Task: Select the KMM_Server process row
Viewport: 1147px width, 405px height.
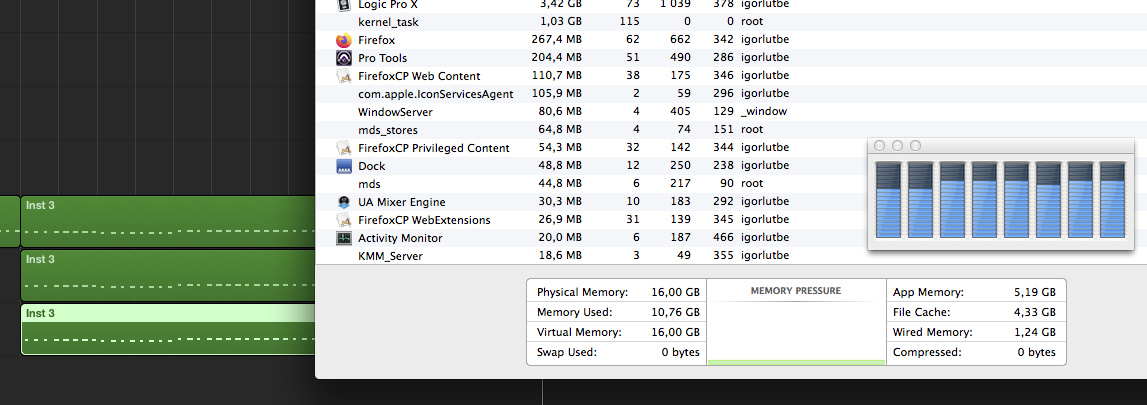Action: click(390, 256)
